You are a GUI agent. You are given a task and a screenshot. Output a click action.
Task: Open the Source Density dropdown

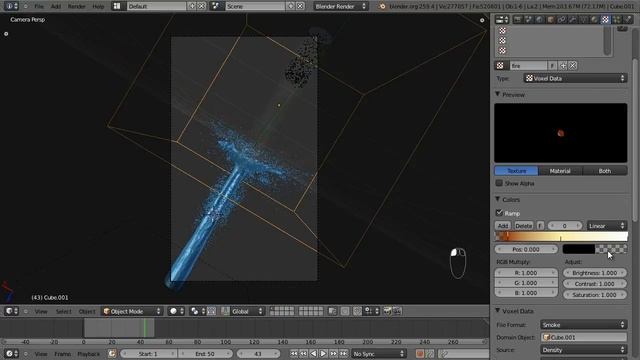(584, 350)
